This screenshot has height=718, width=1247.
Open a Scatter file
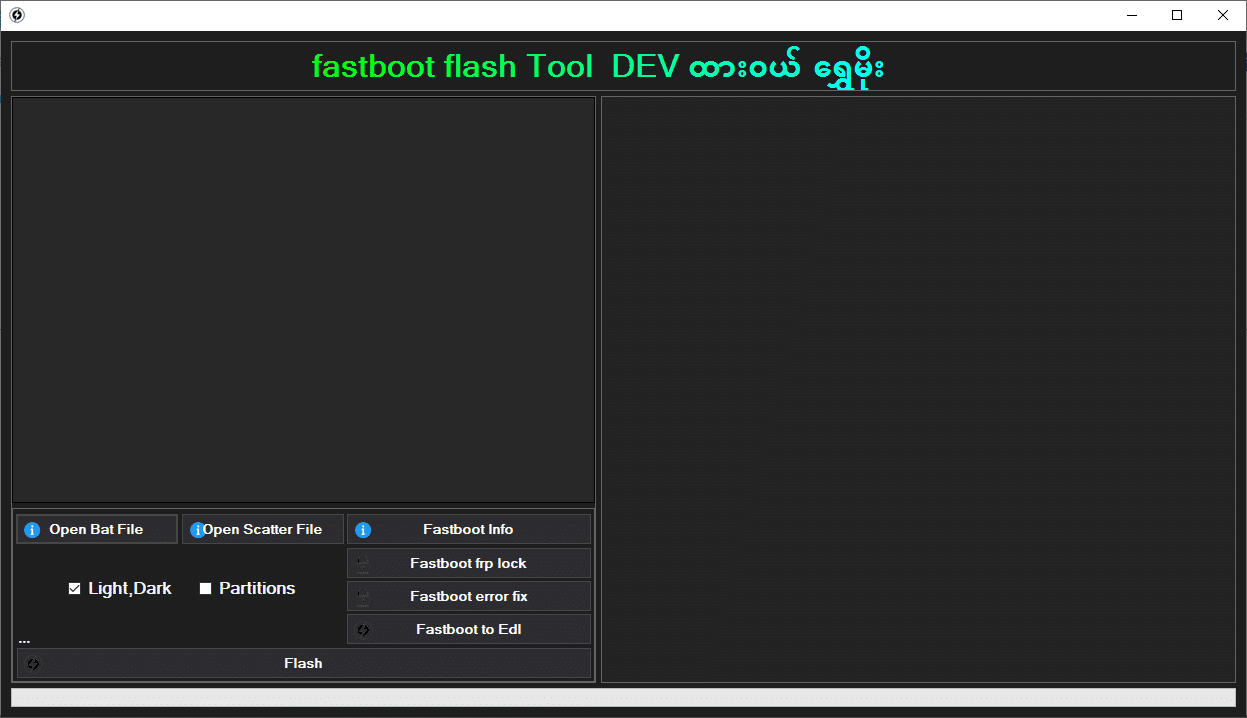point(263,530)
